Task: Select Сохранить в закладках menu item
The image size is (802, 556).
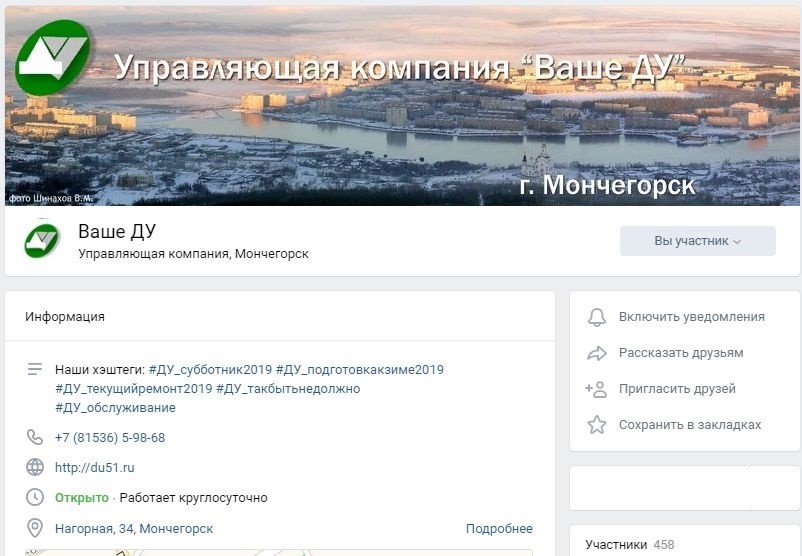Action: [x=690, y=425]
